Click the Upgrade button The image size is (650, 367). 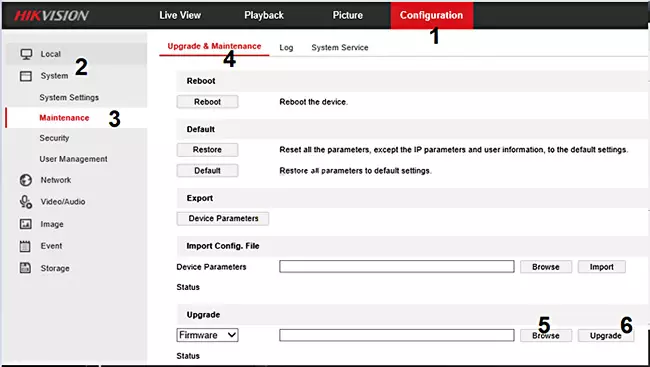(x=606, y=335)
